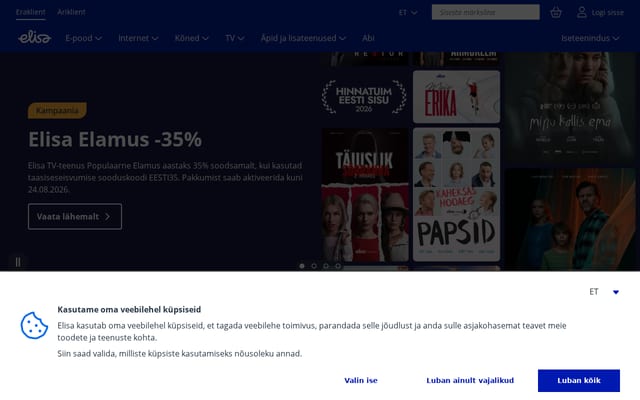Screen dimensions: 640x400
Task: Expand the E-pood menu
Action: point(83,38)
